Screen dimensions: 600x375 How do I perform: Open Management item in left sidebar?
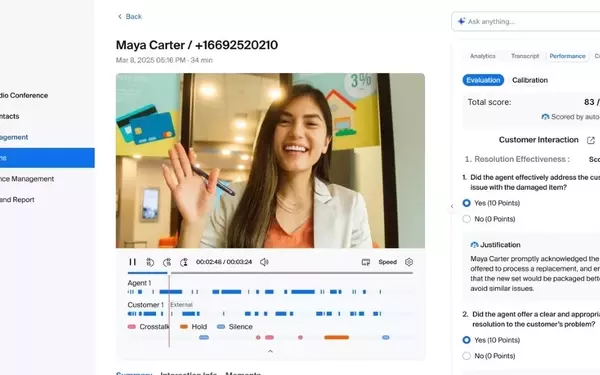click(27, 179)
